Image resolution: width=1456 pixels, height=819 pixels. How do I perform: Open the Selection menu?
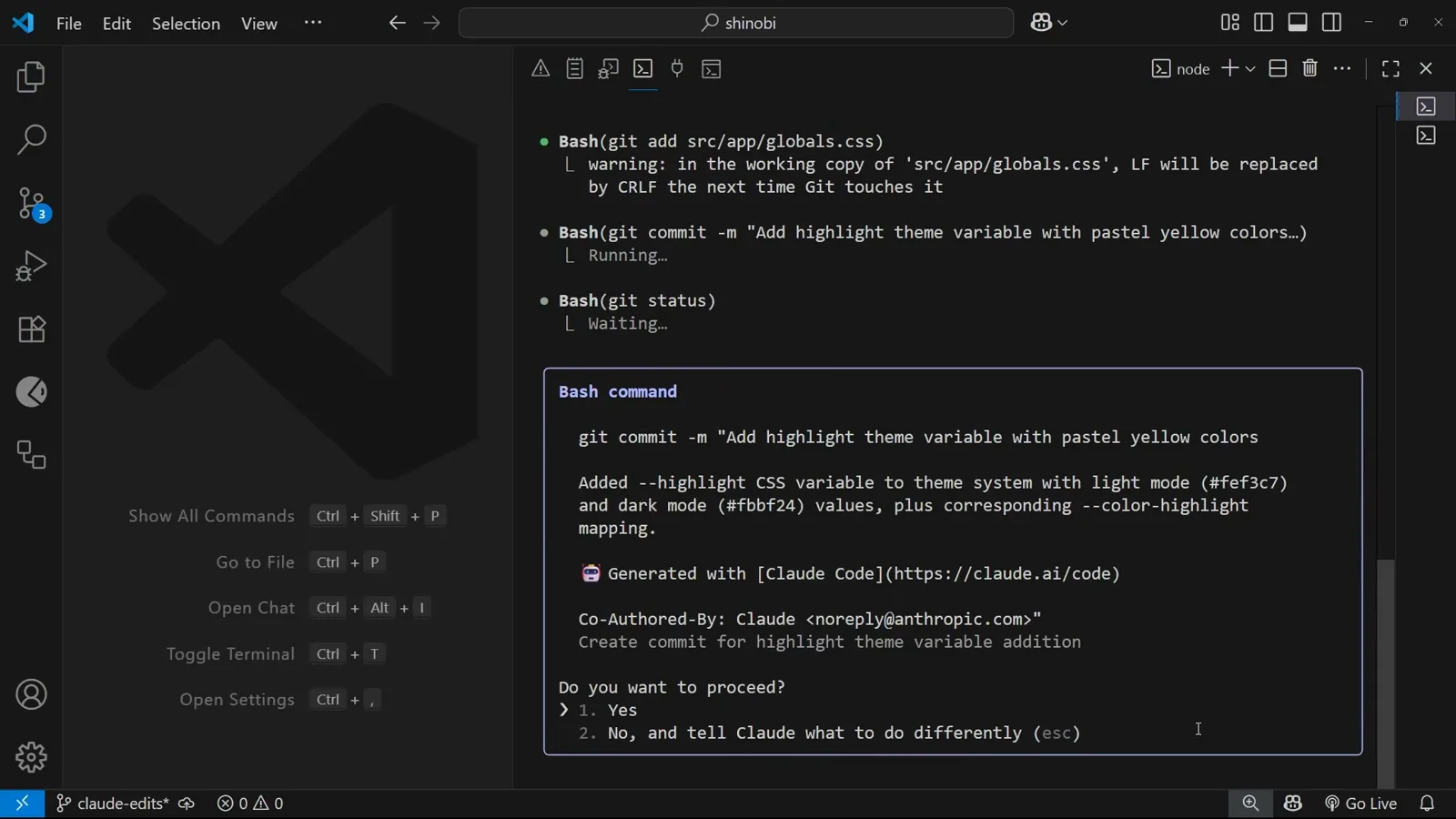pos(186,23)
